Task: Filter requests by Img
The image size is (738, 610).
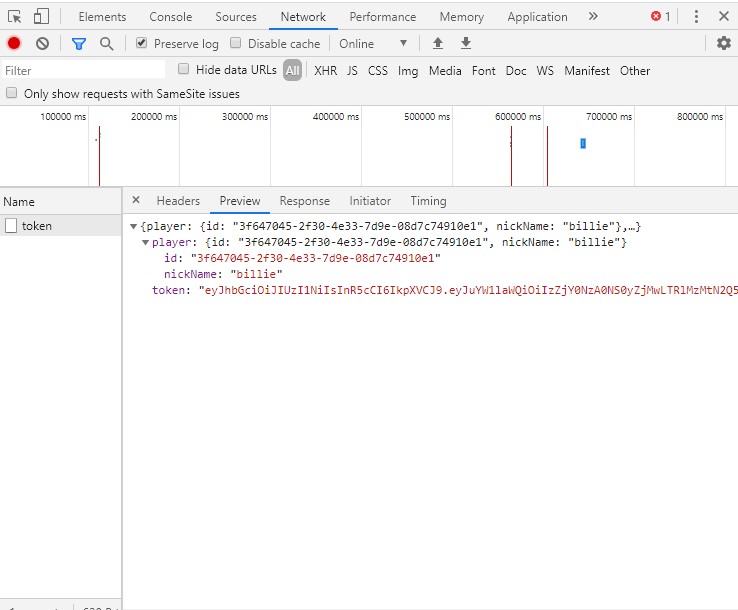Action: tap(408, 71)
